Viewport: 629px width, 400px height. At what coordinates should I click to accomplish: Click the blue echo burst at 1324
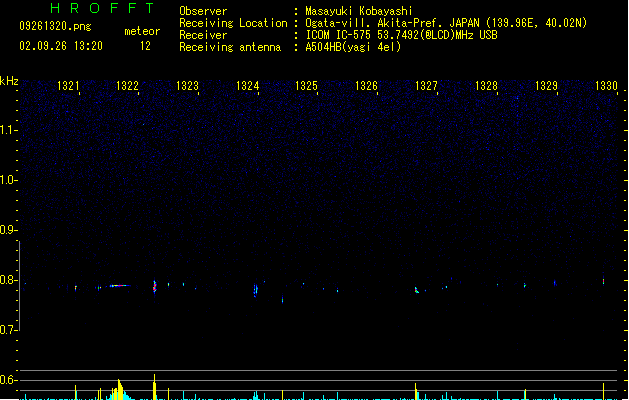pyautogui.click(x=256, y=290)
